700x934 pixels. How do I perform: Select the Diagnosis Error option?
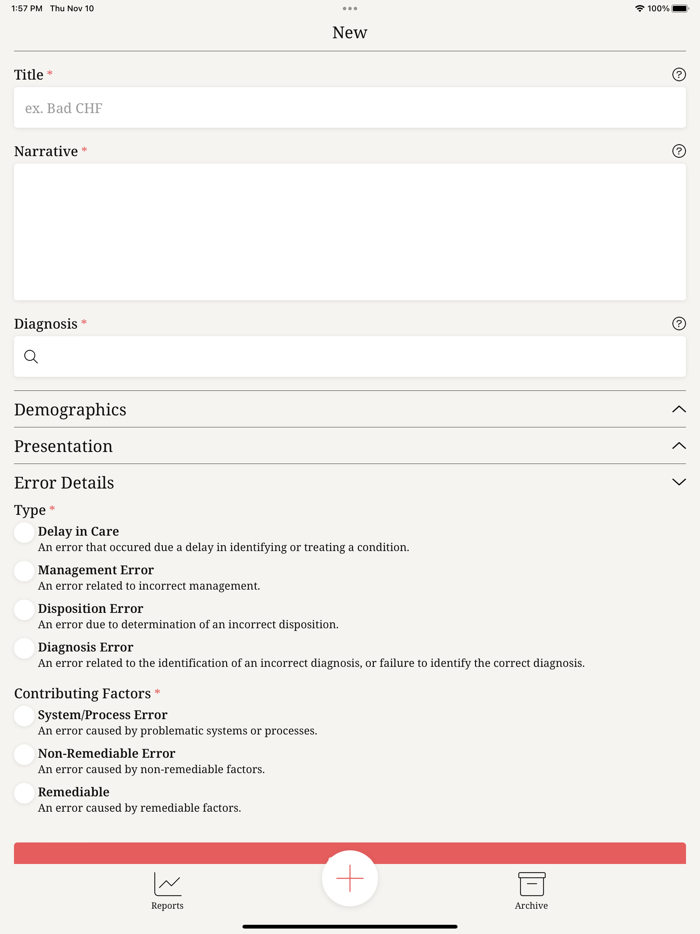click(24, 648)
